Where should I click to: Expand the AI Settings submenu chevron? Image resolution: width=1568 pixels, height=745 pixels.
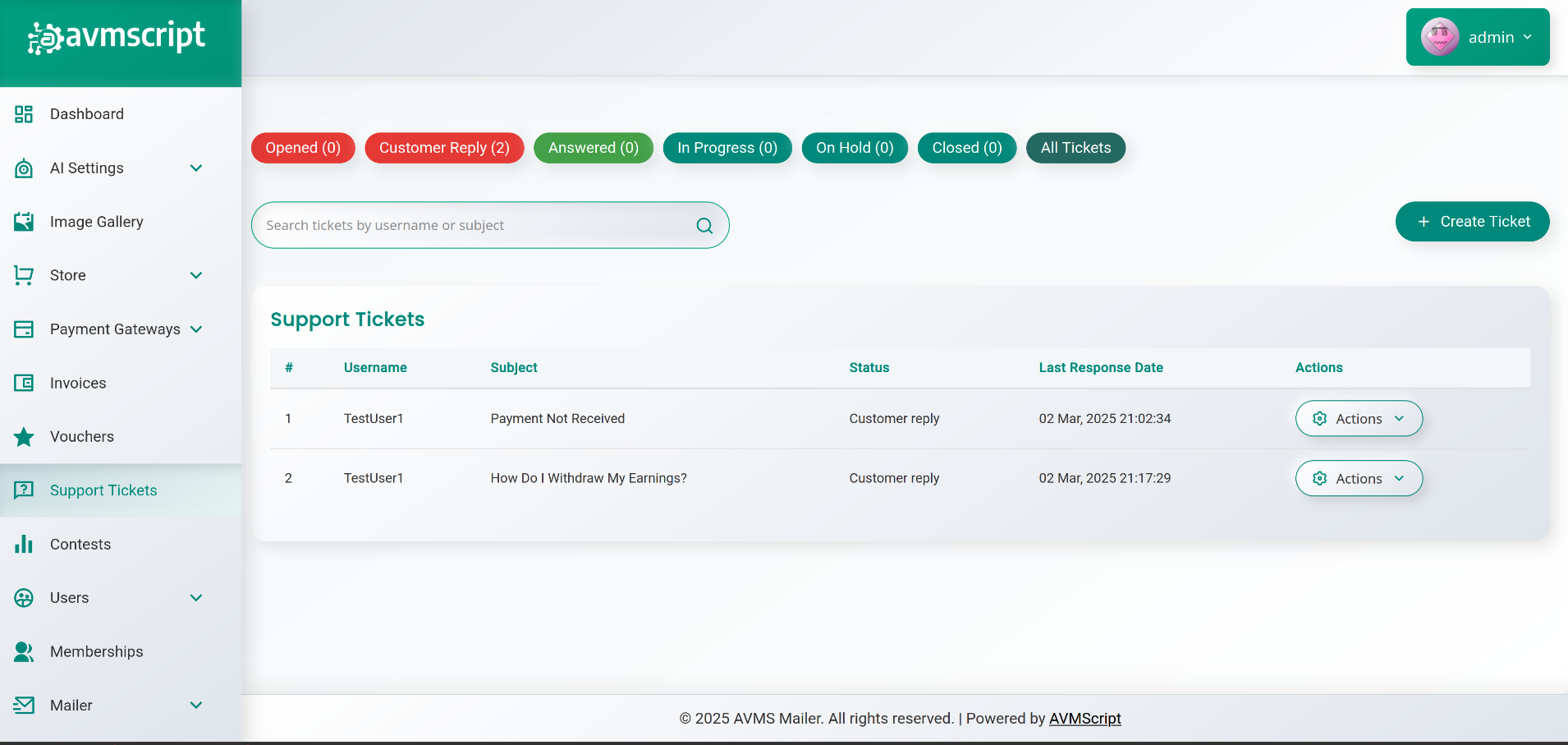click(196, 168)
